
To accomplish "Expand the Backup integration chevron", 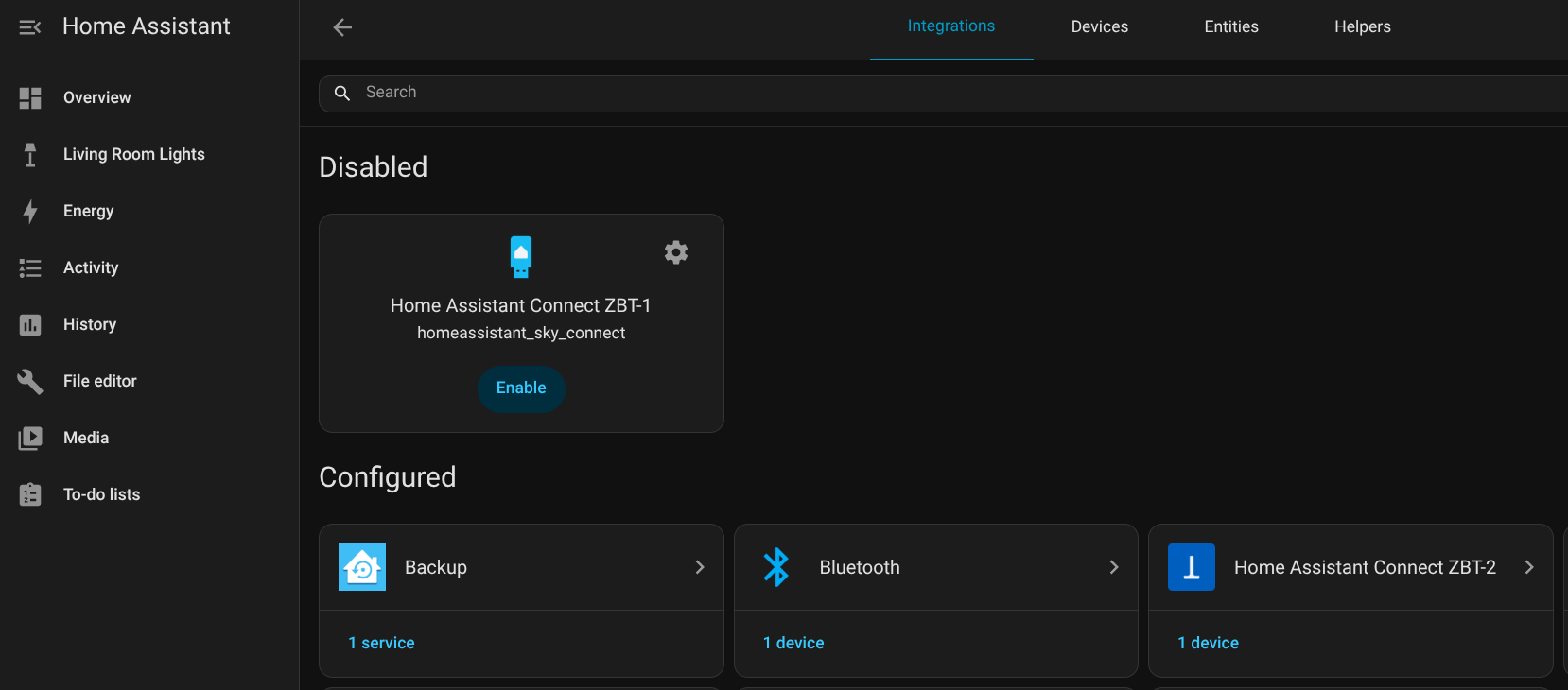I will coord(700,567).
